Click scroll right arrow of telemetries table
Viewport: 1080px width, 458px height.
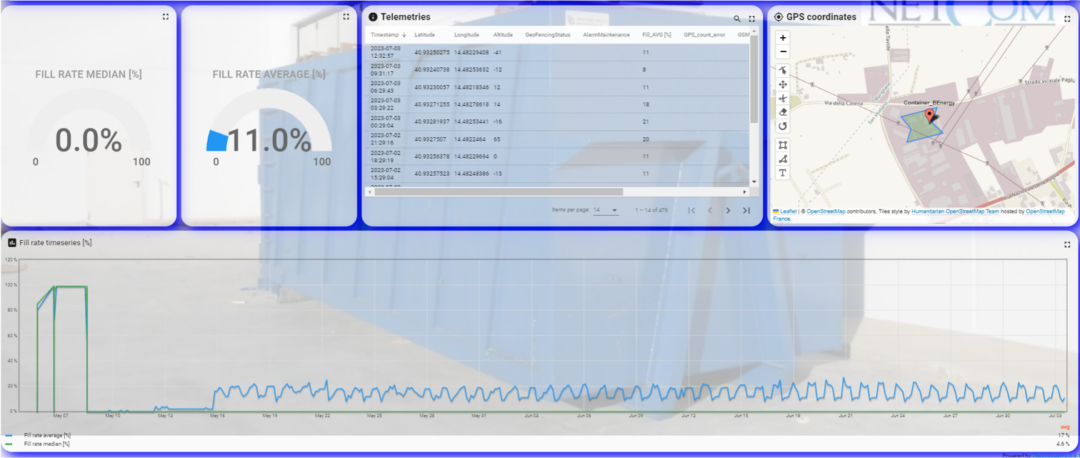click(x=745, y=191)
